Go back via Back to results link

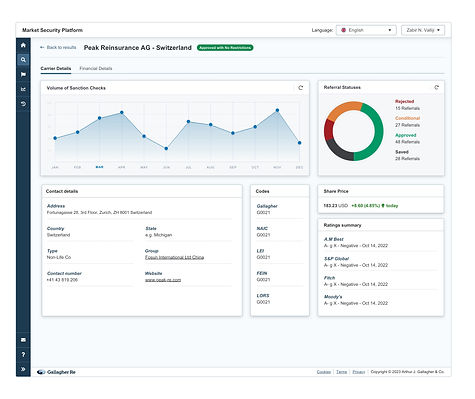[58, 47]
